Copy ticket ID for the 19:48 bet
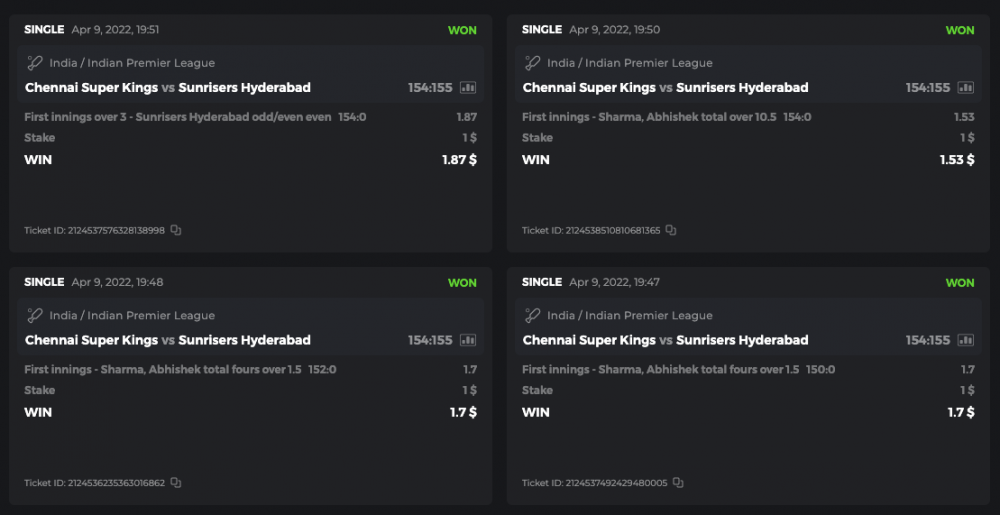This screenshot has width=1000, height=515. click(176, 483)
